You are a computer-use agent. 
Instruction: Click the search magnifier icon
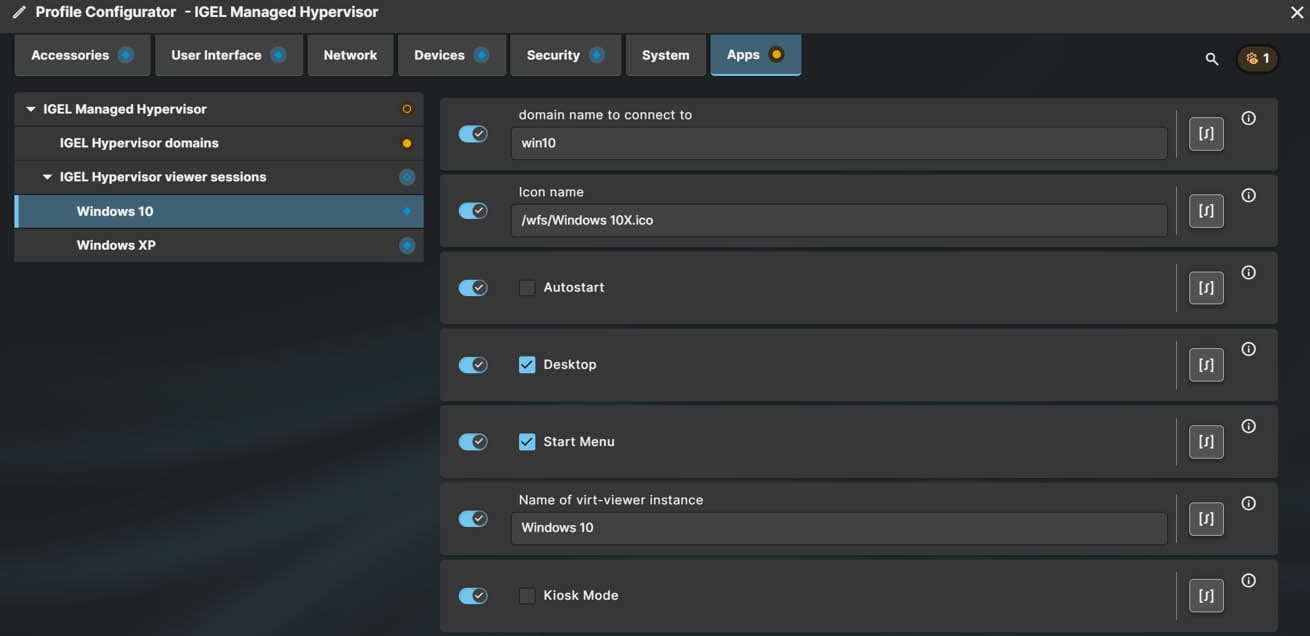(1212, 59)
